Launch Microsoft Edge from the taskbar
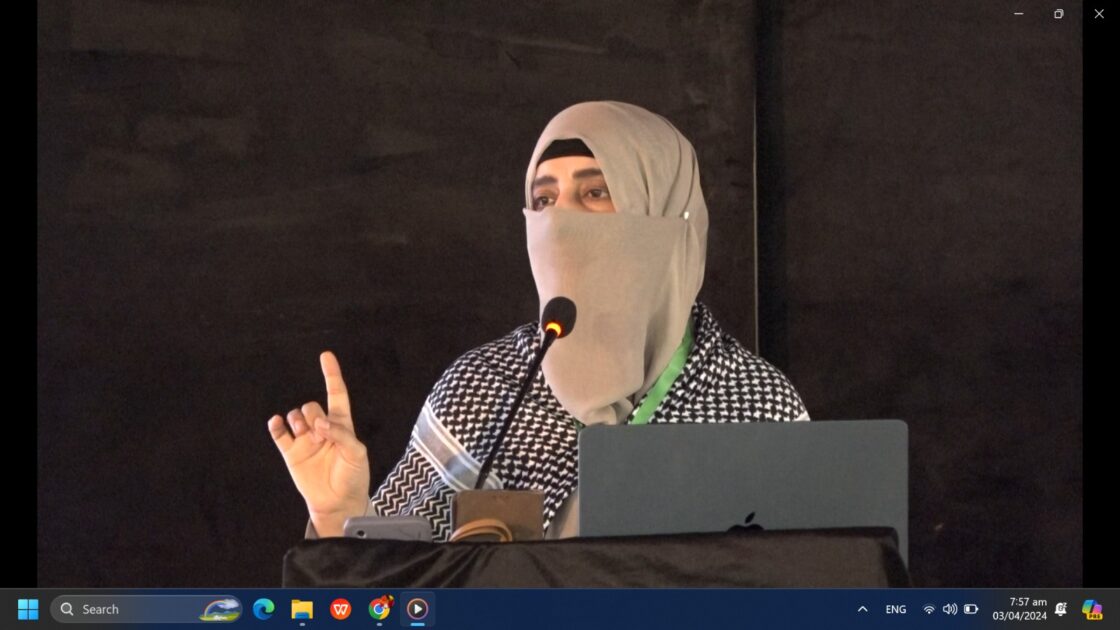Image resolution: width=1120 pixels, height=630 pixels. pyautogui.click(x=264, y=609)
